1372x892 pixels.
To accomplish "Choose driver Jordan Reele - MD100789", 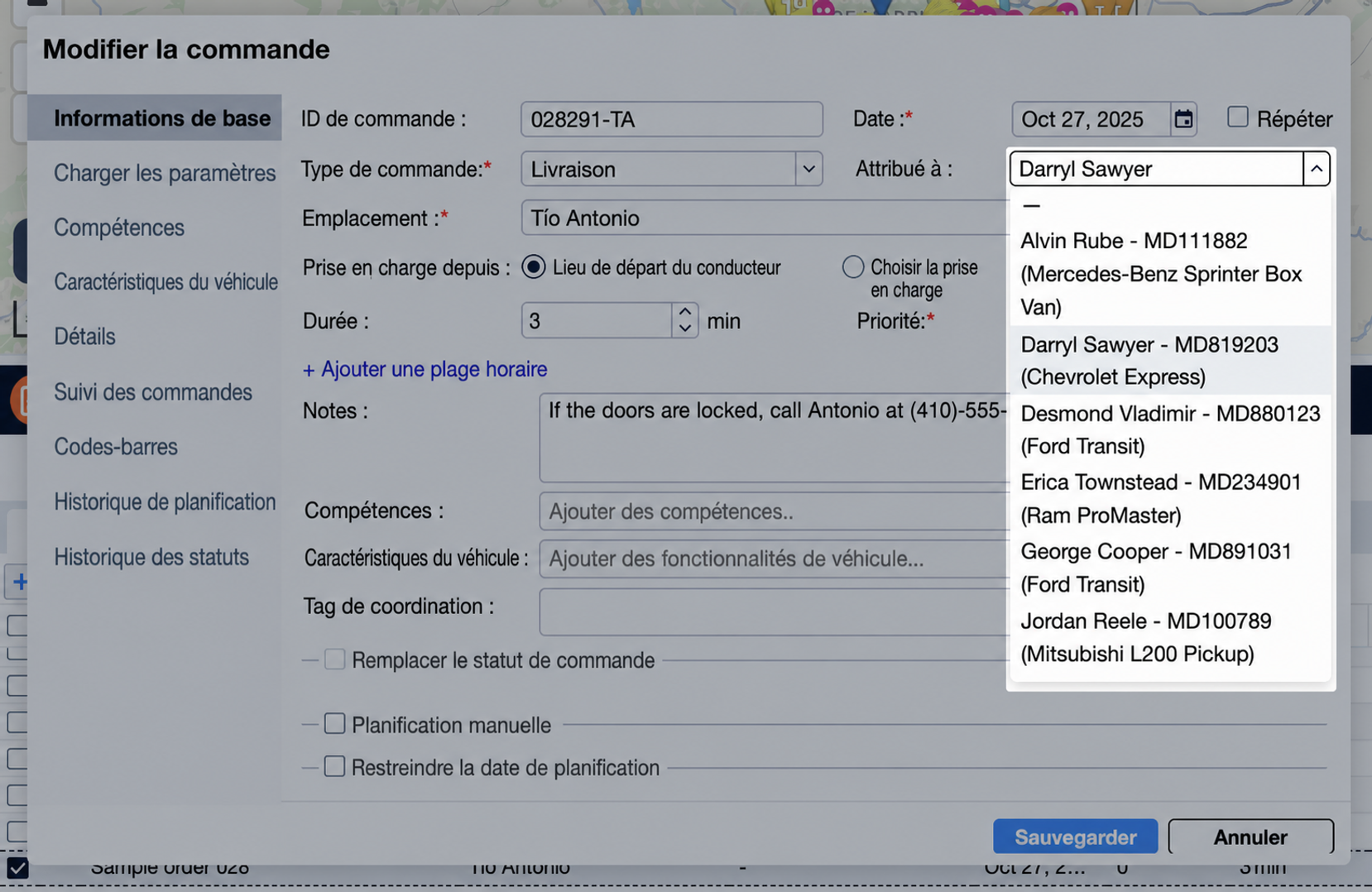I will pos(1170,637).
